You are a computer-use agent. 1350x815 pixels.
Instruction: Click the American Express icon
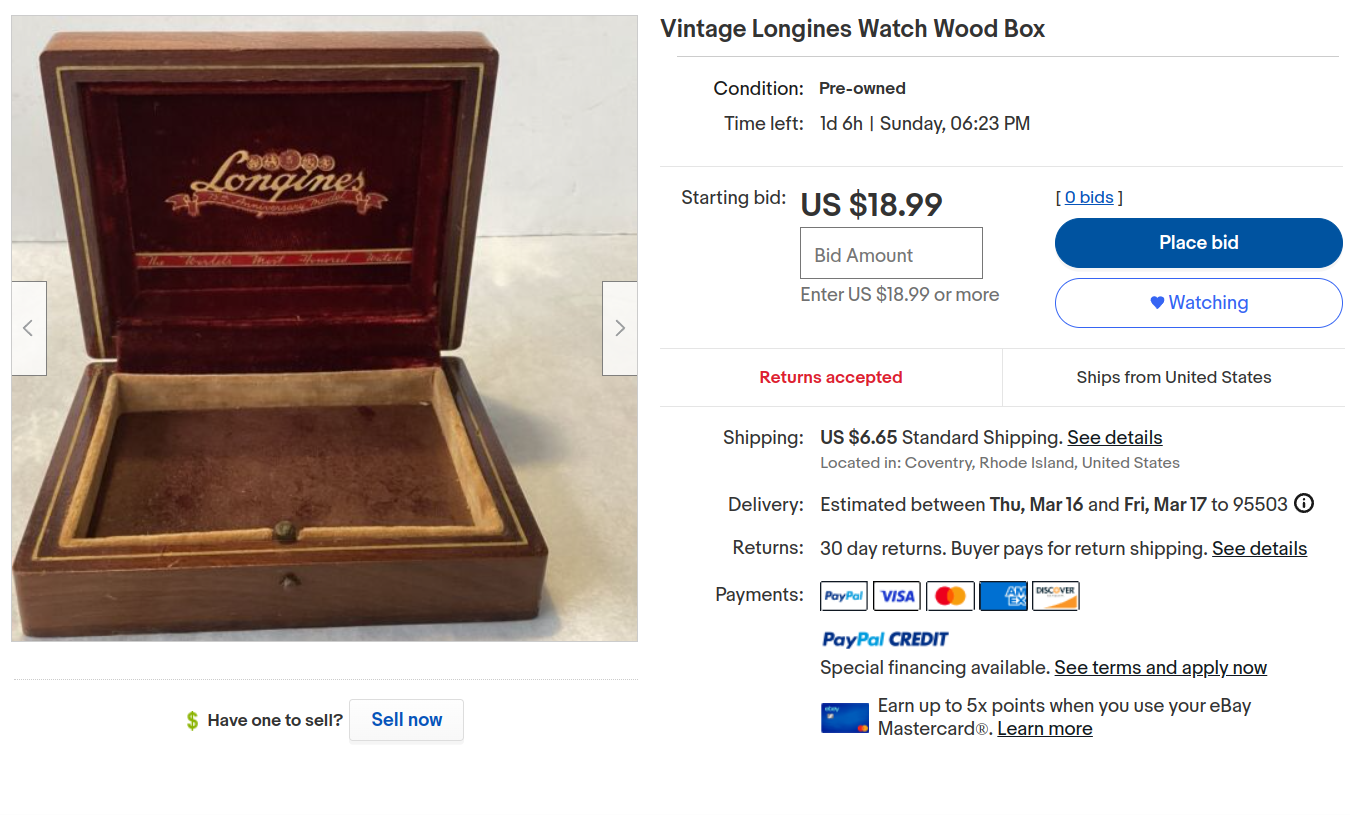(1003, 596)
